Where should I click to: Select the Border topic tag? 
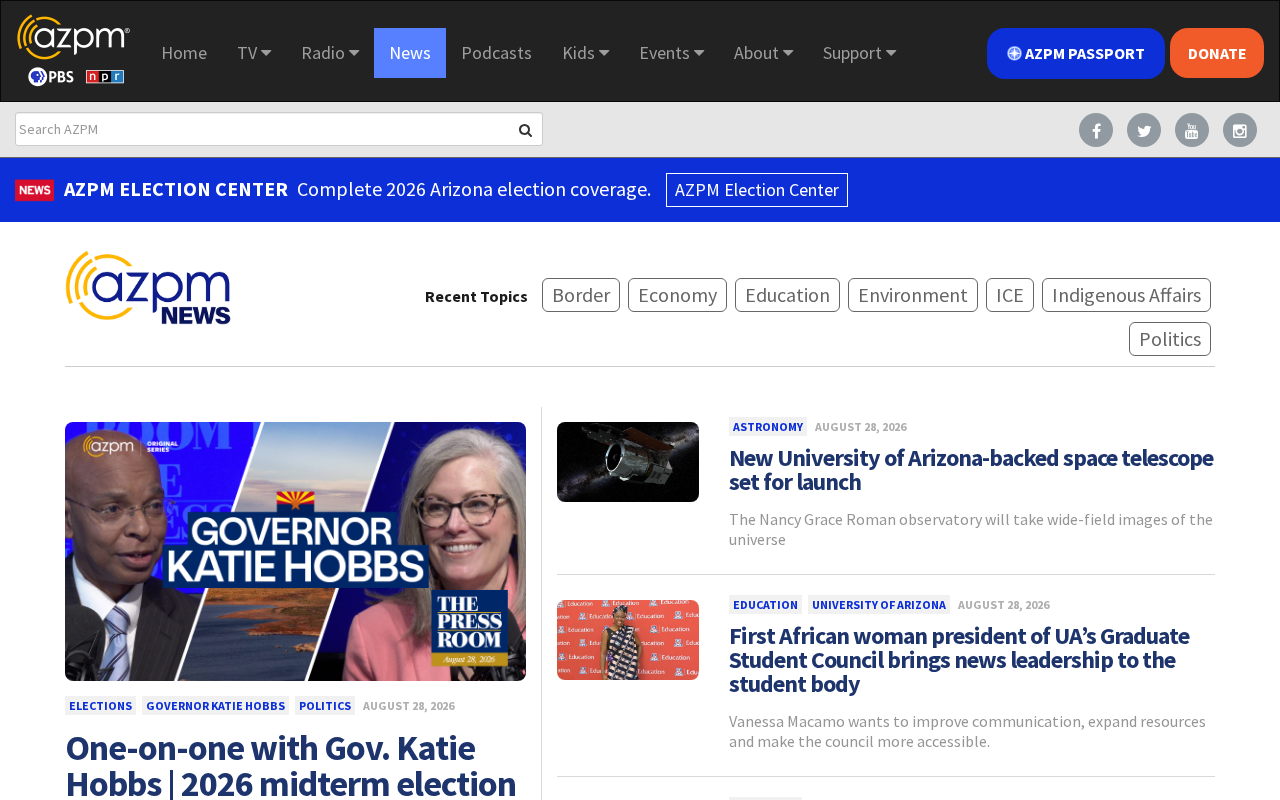(581, 295)
